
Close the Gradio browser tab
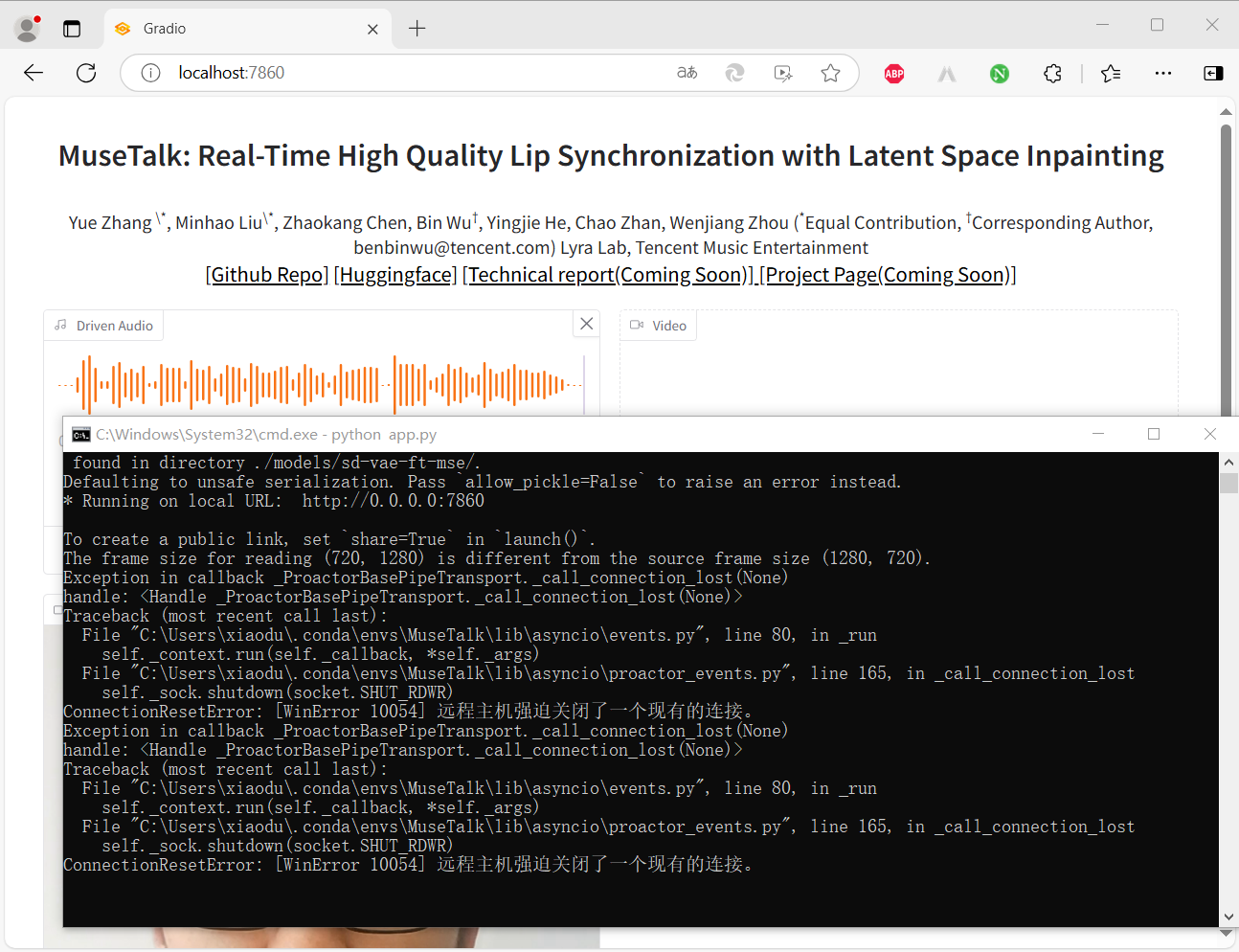[x=372, y=29]
